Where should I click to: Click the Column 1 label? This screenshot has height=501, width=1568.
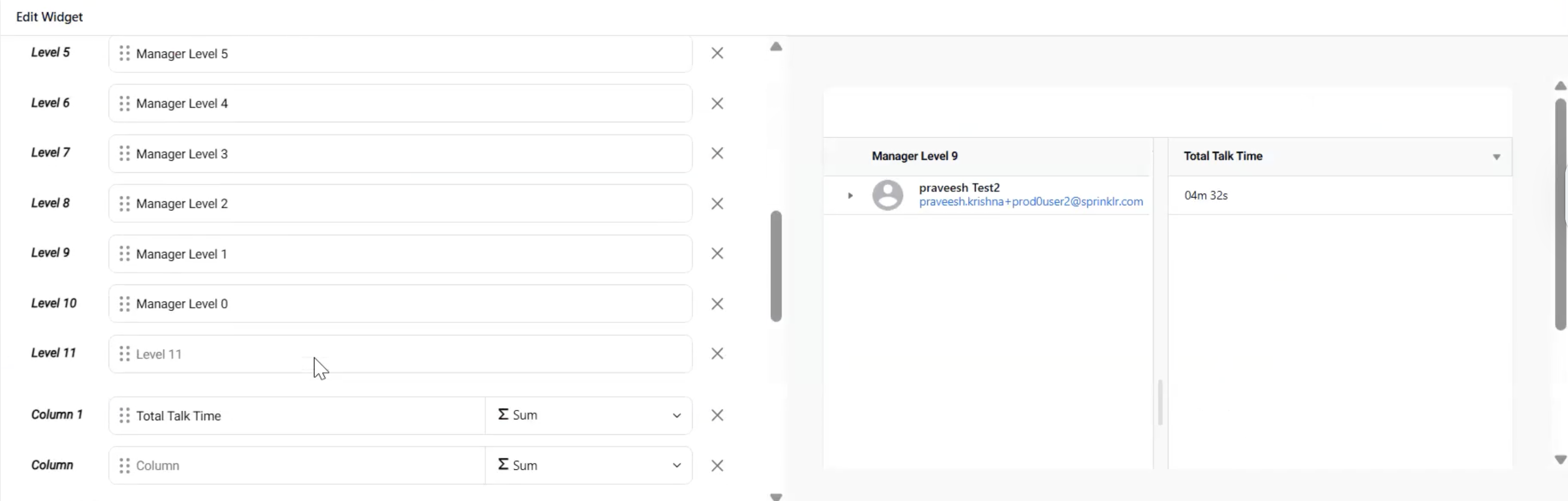click(x=56, y=414)
